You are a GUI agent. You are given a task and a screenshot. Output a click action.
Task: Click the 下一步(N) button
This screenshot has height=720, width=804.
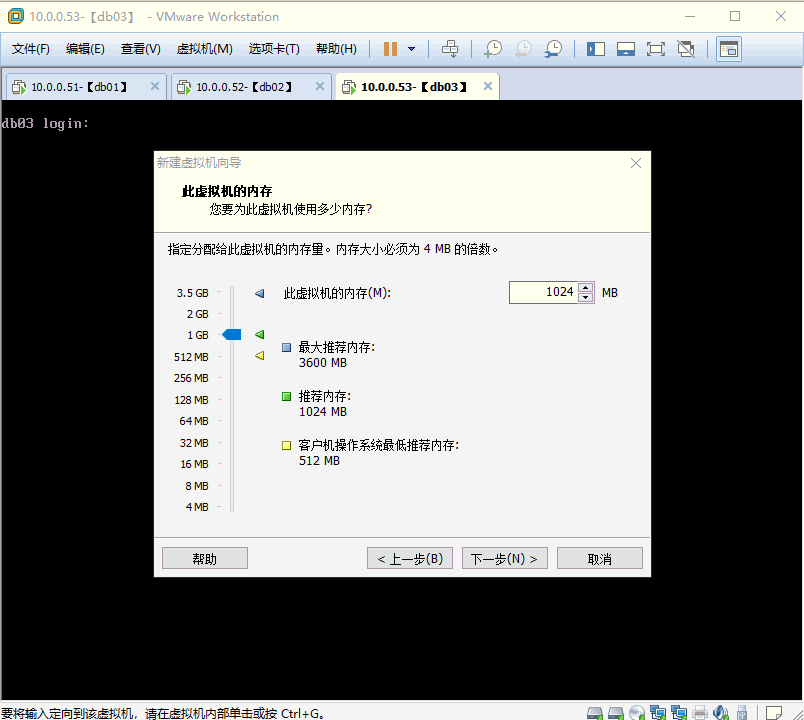(504, 557)
